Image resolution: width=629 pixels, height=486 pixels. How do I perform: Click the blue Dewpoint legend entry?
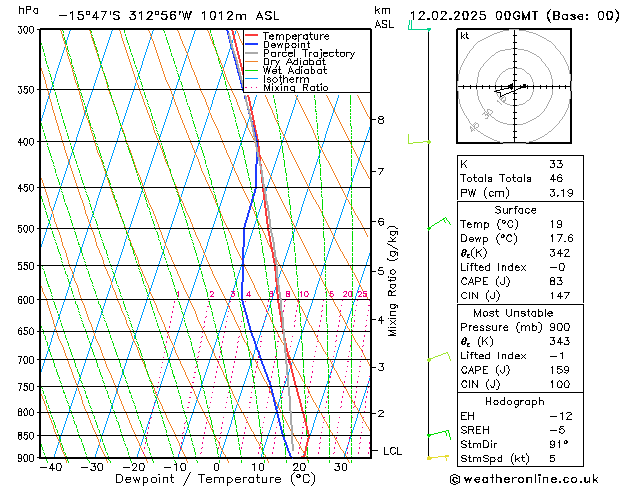(x=286, y=45)
